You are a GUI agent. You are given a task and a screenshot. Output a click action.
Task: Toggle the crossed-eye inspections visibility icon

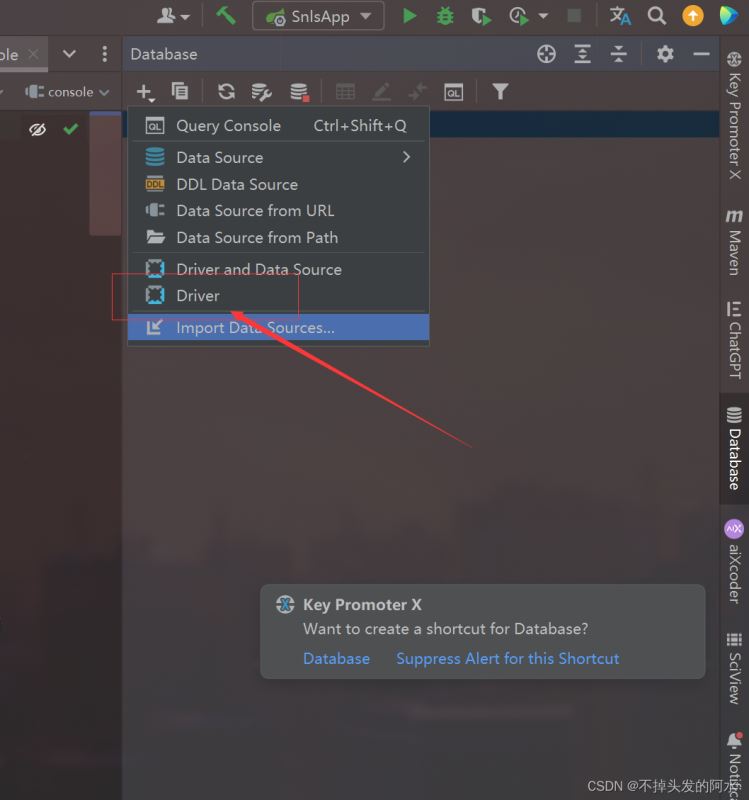click(37, 130)
